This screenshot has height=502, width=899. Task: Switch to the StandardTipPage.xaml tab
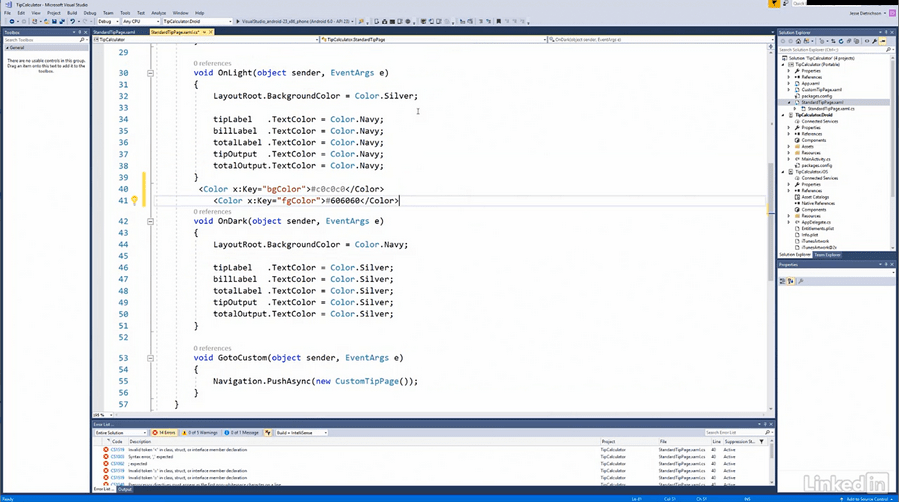[x=115, y=32]
